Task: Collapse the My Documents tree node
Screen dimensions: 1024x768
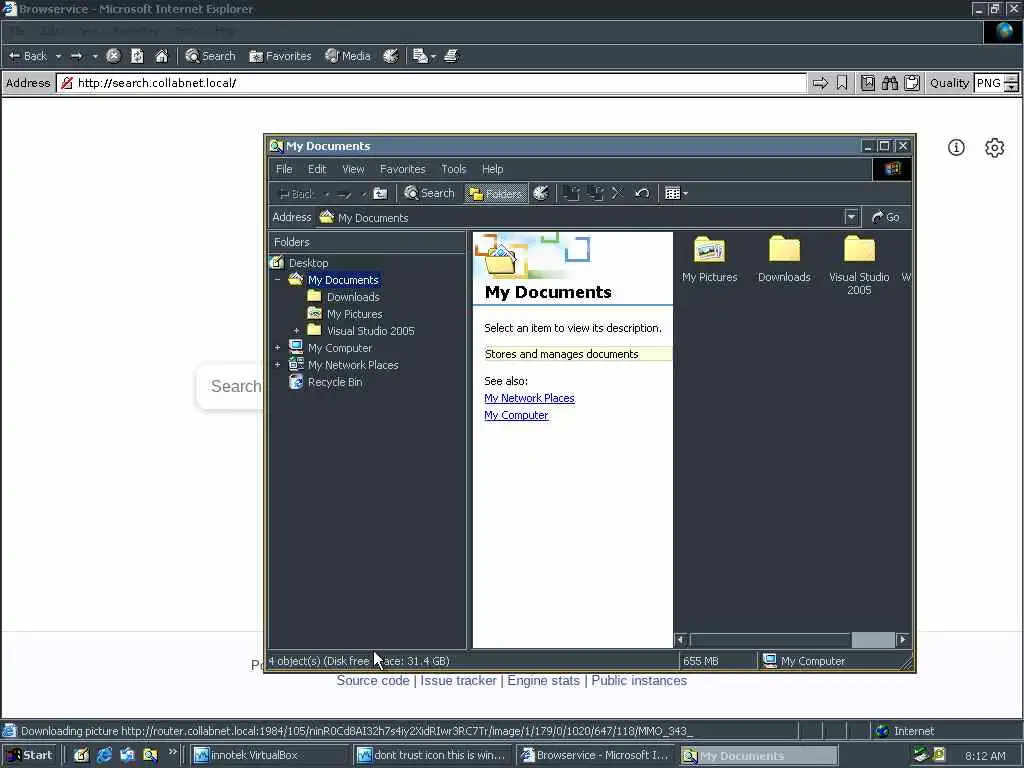Action: (278, 280)
